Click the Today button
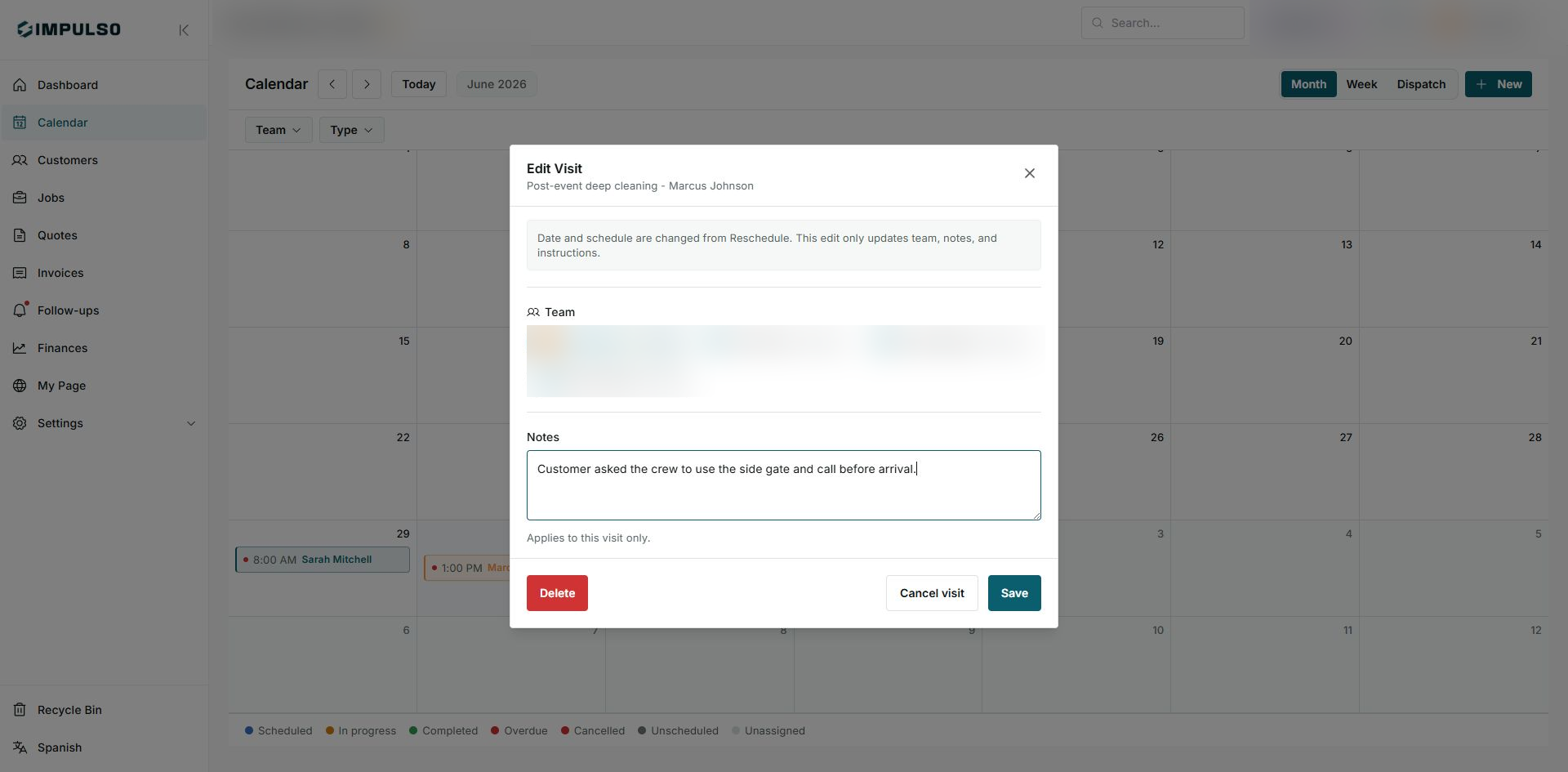This screenshot has height=772, width=1568. (419, 84)
